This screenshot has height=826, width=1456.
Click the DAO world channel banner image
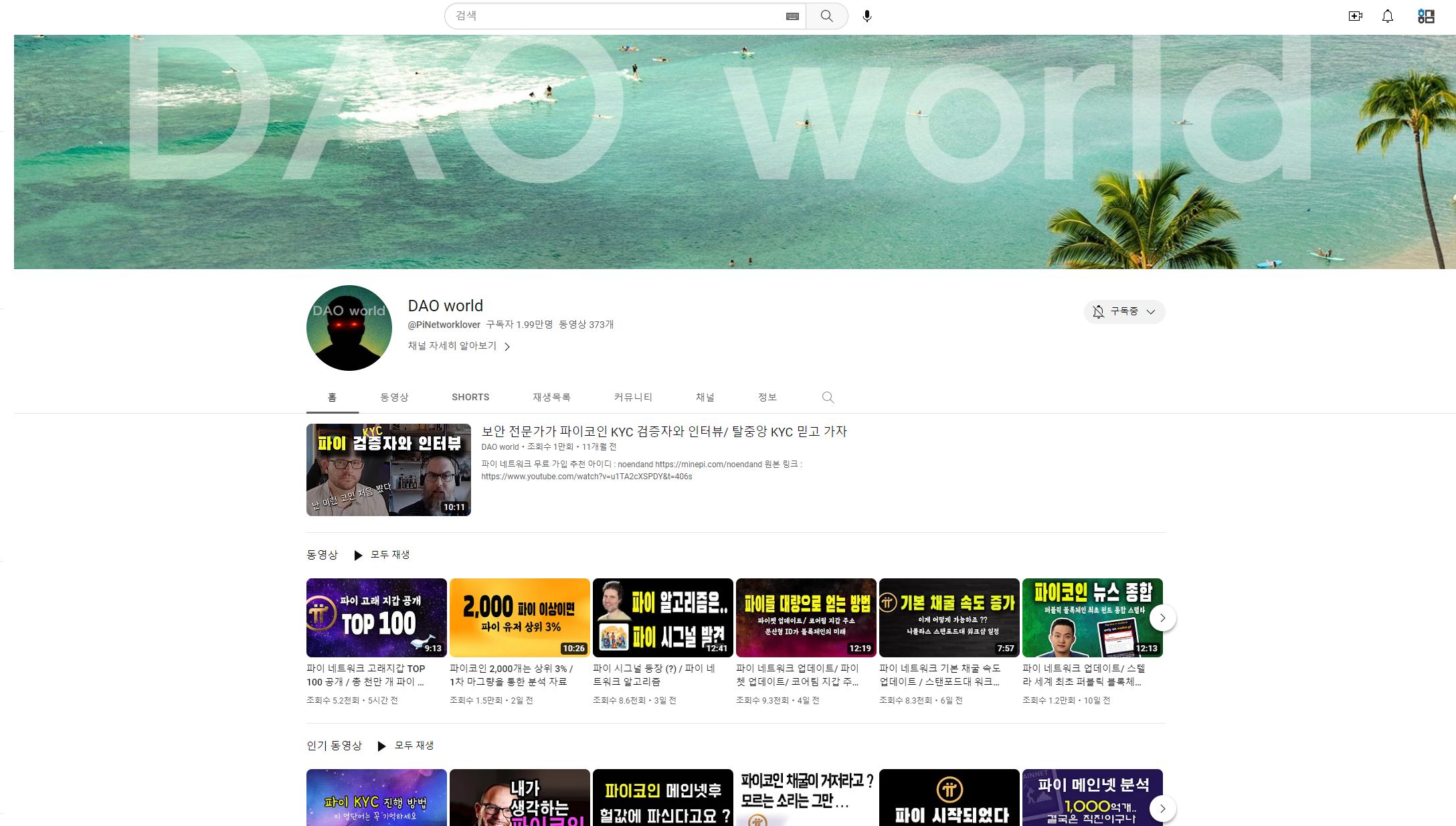pos(735,152)
